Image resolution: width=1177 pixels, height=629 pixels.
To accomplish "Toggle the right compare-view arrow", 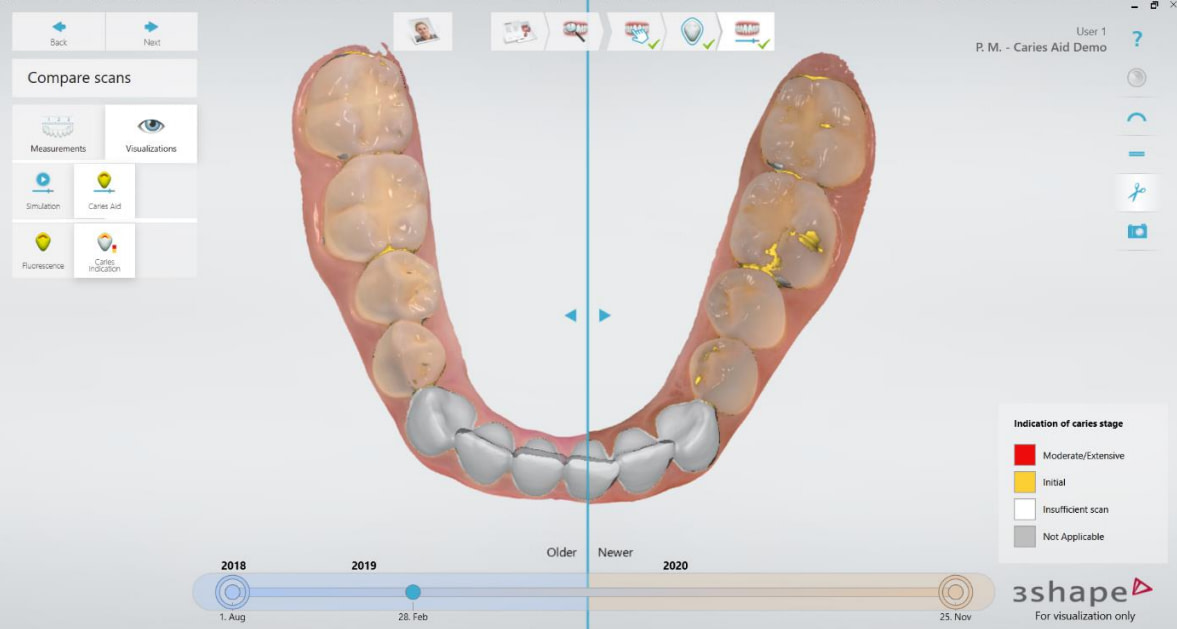I will coord(604,314).
